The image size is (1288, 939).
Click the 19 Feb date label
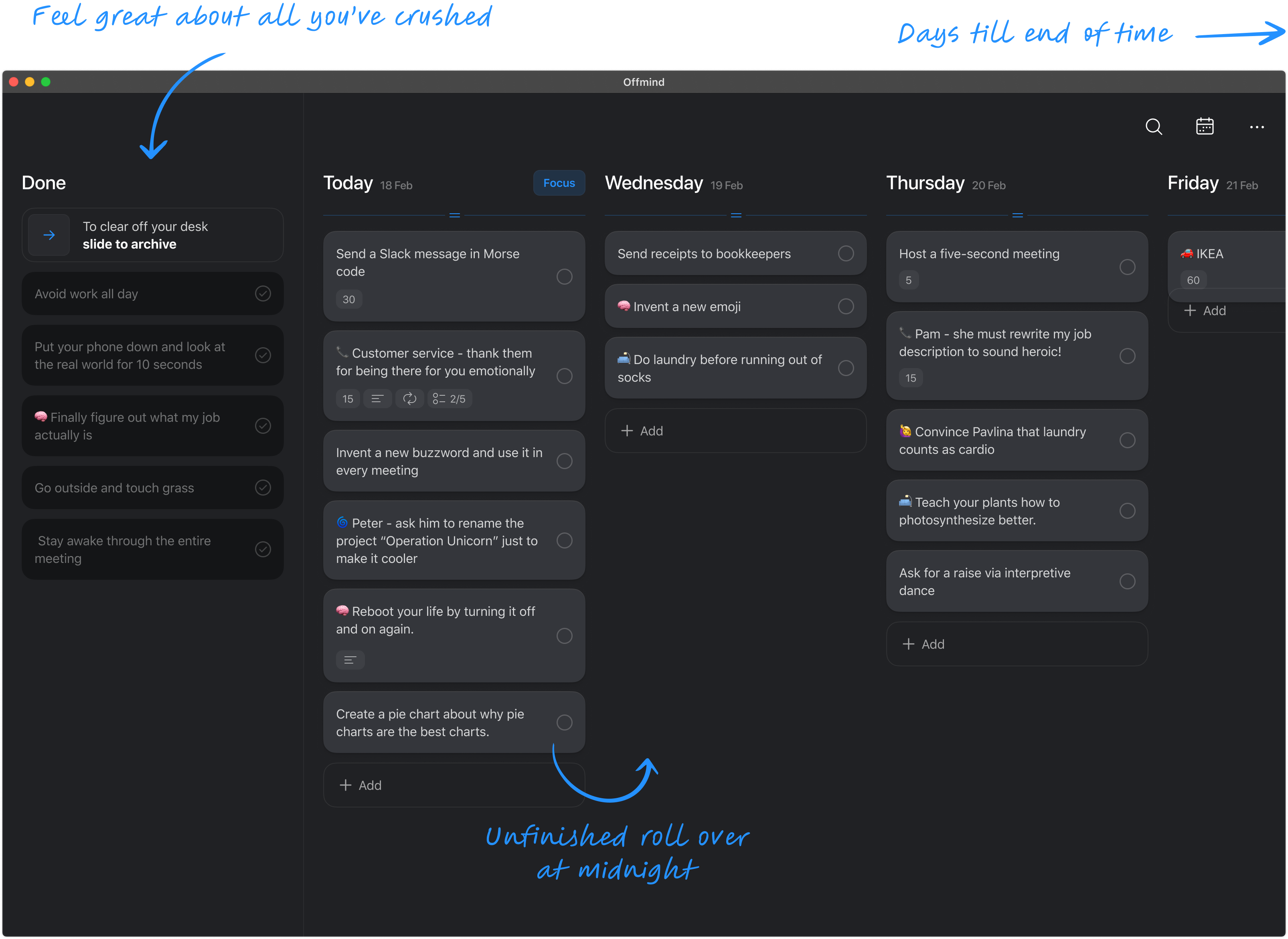[726, 185]
